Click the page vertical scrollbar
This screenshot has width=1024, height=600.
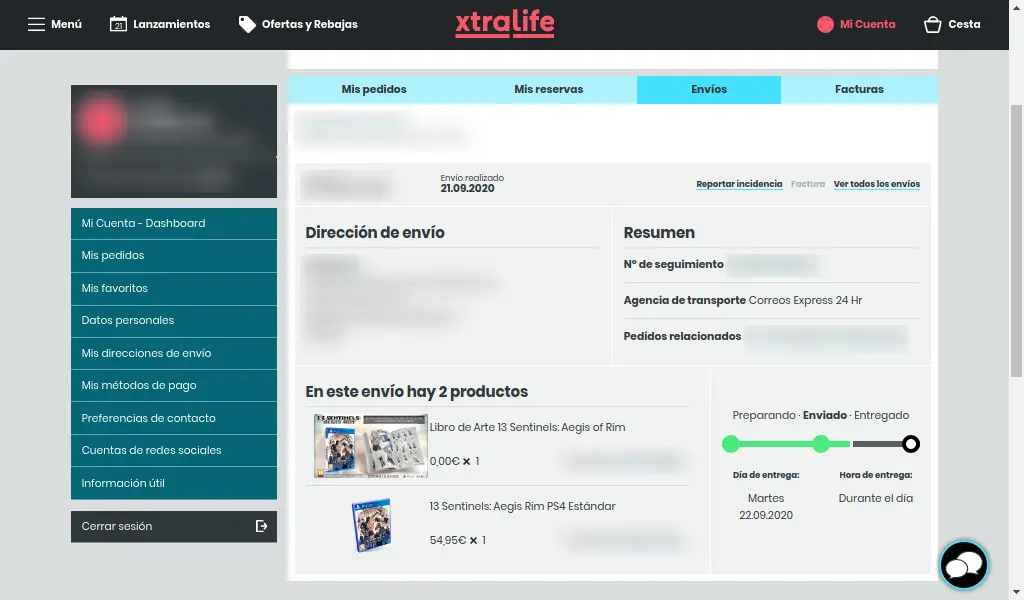(x=1016, y=242)
